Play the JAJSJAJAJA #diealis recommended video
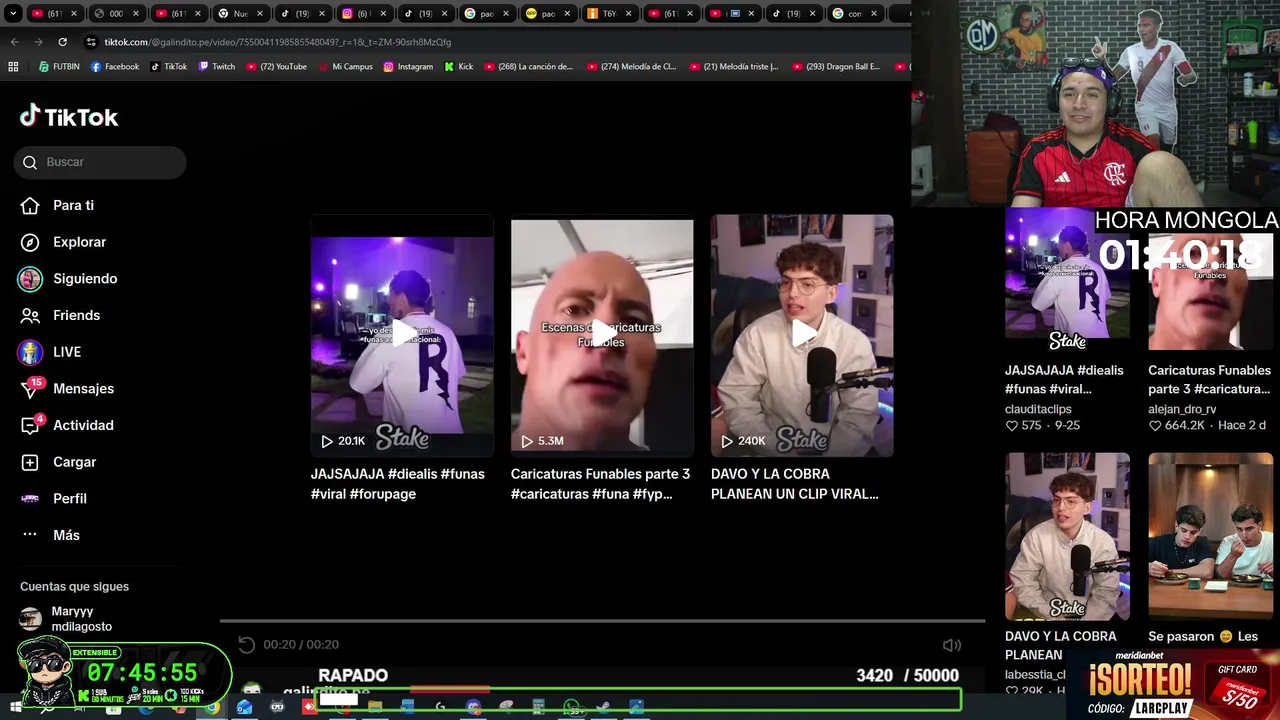The width and height of the screenshot is (1280, 720). 402,335
